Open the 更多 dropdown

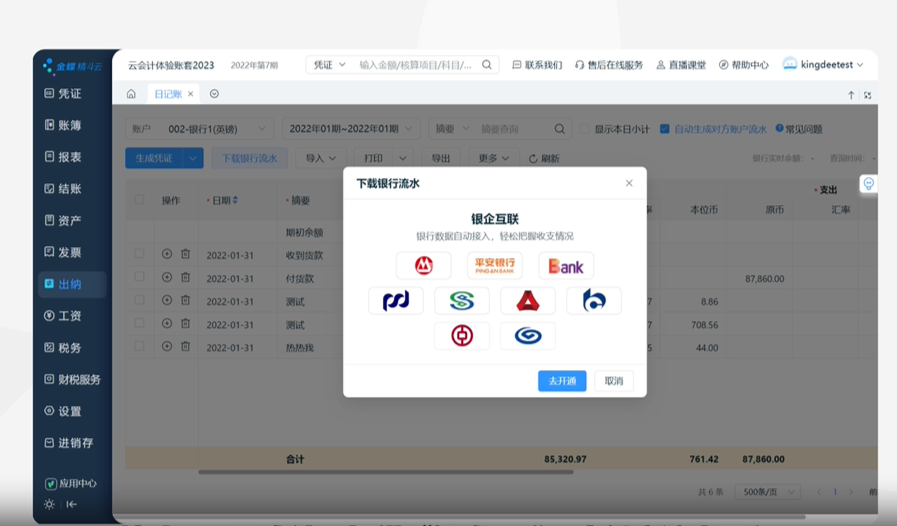(x=494, y=158)
